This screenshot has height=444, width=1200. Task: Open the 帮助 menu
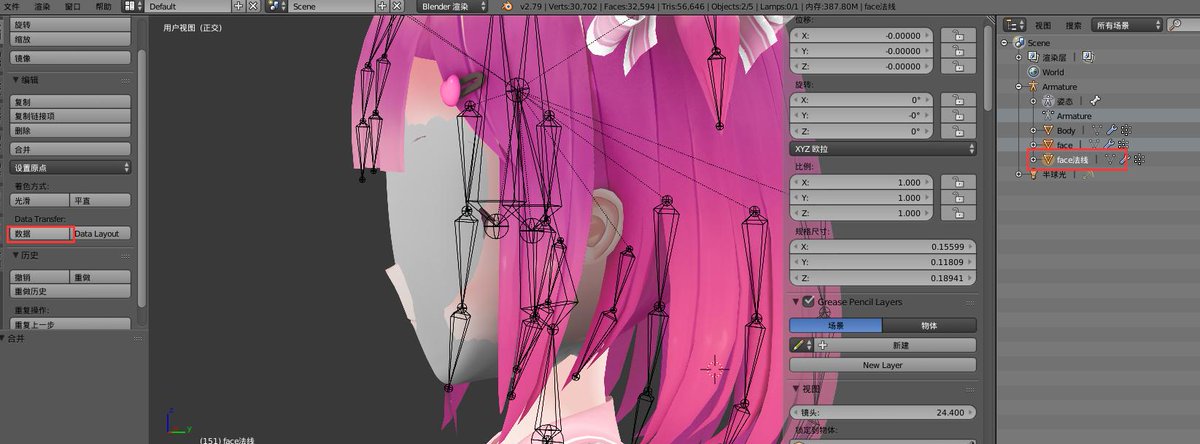(104, 6)
